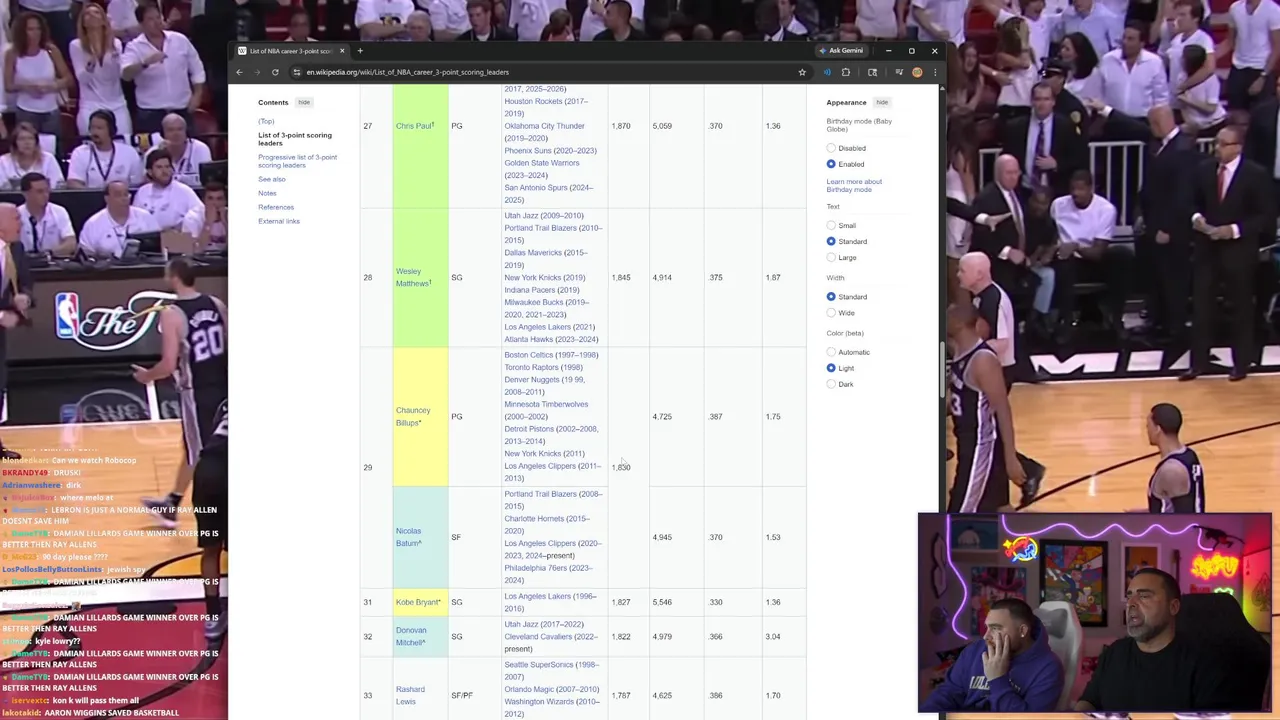The width and height of the screenshot is (1280, 720).
Task: Go to Progressive list of 3-point section
Action: click(x=297, y=161)
